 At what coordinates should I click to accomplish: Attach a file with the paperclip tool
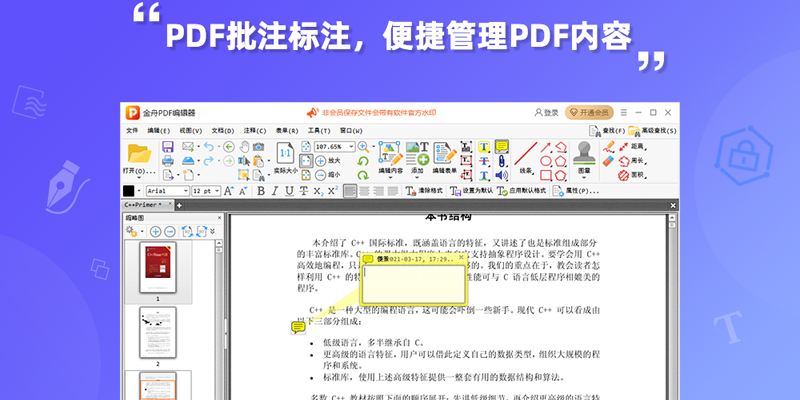(x=502, y=161)
